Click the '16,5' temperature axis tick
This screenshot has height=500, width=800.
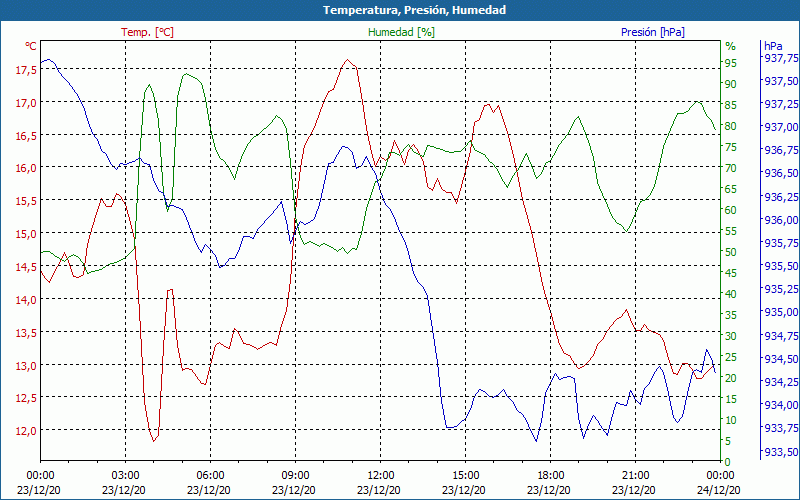pyautogui.click(x=26, y=136)
